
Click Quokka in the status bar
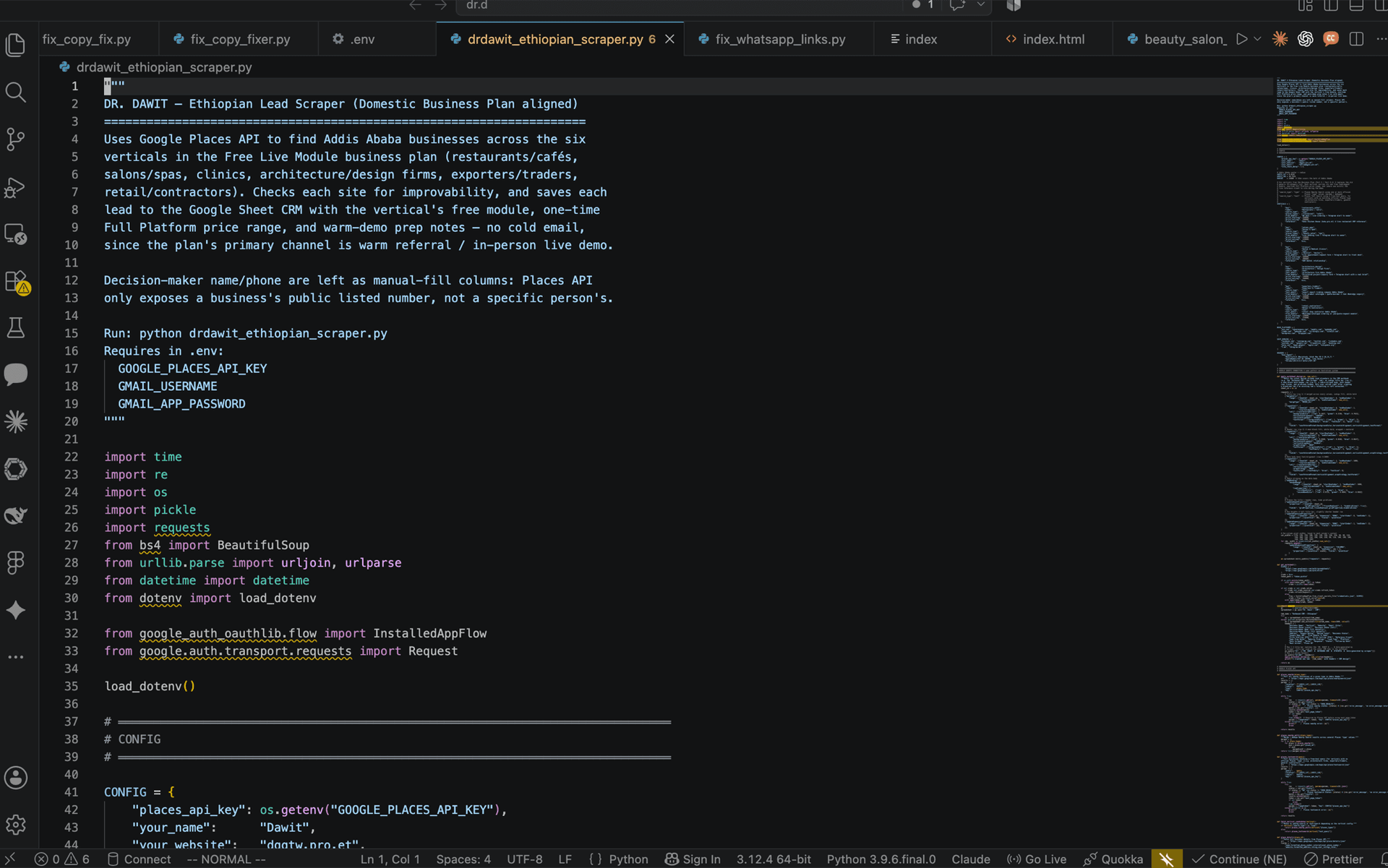[x=1113, y=859]
